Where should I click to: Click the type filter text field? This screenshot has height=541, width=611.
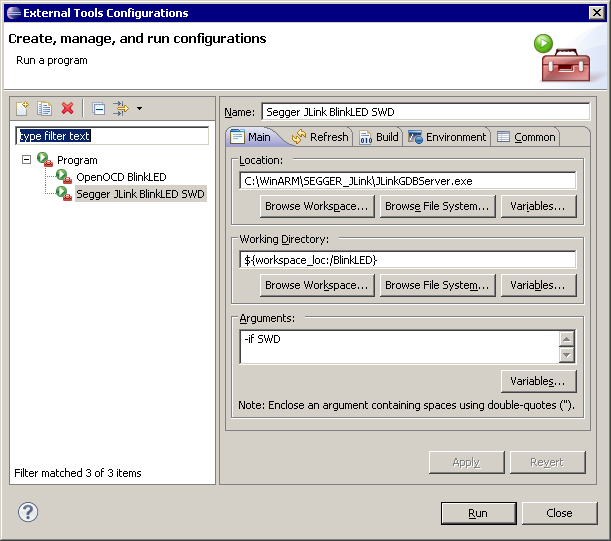(x=112, y=136)
